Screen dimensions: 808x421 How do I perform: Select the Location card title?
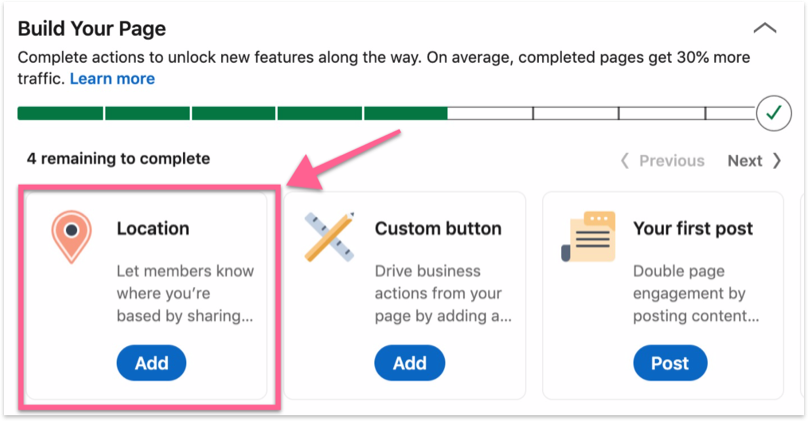(153, 229)
